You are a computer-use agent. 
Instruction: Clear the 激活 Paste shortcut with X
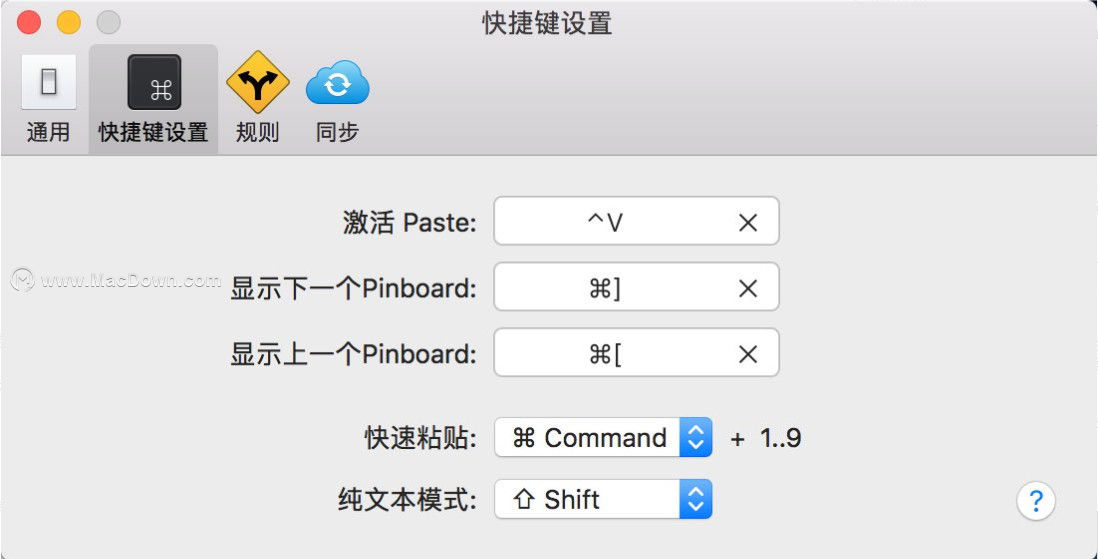point(748,223)
